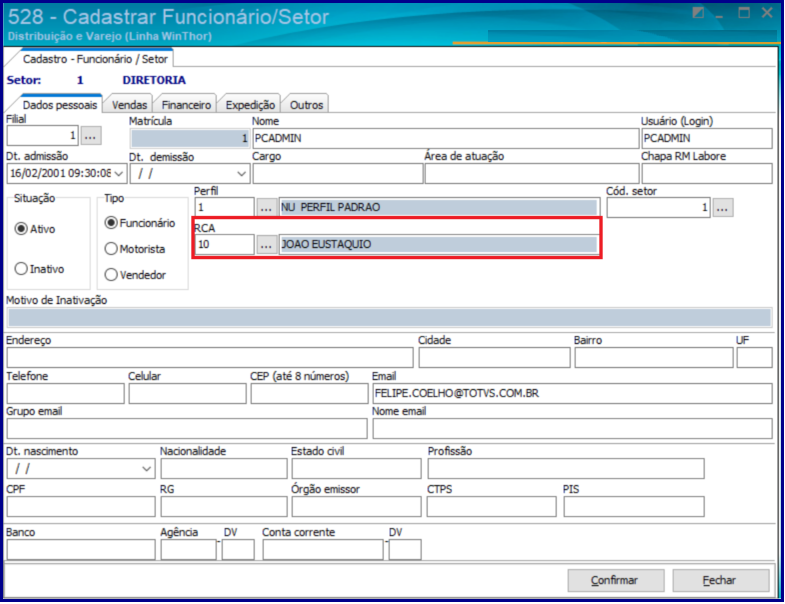Click the Fechar button
The width and height of the screenshot is (785, 604).
720,580
